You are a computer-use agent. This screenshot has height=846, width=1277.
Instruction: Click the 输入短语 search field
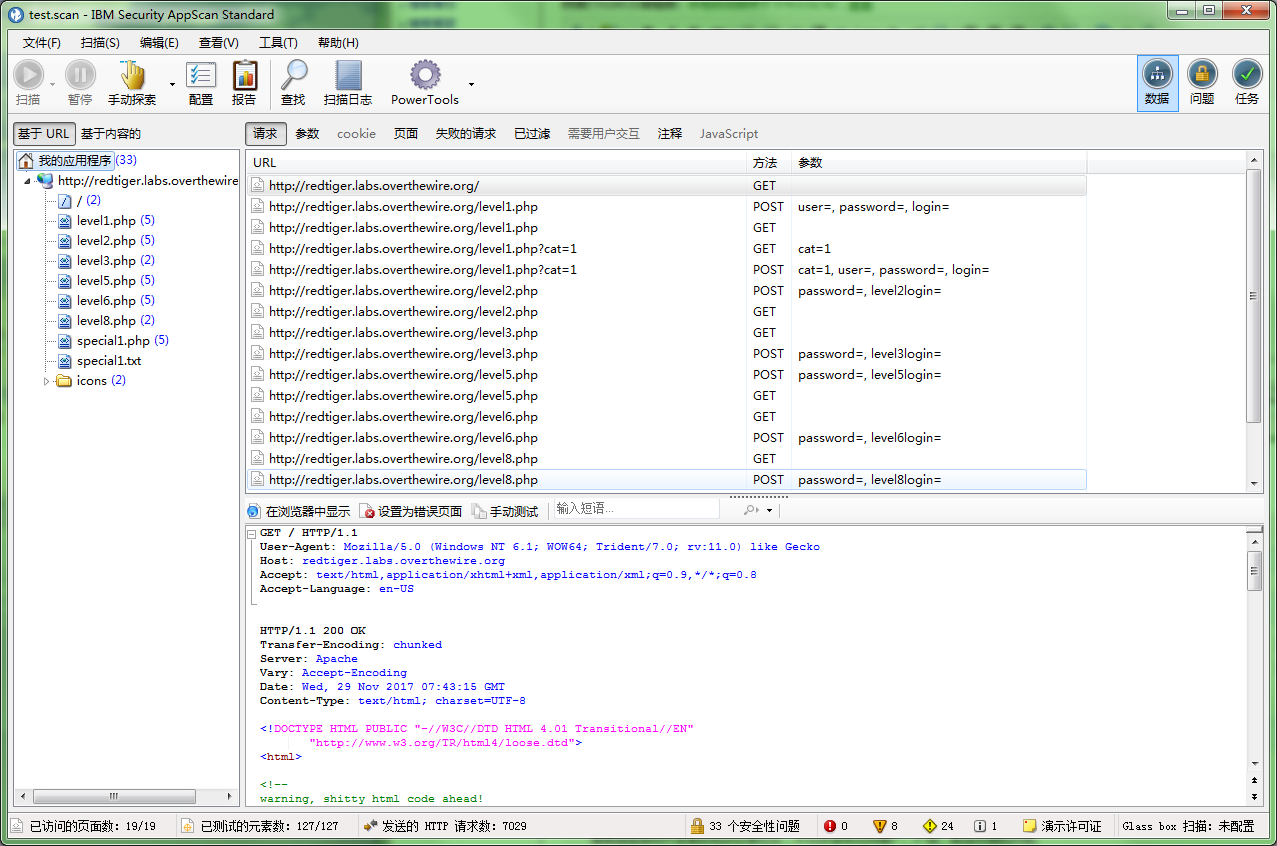pos(635,509)
